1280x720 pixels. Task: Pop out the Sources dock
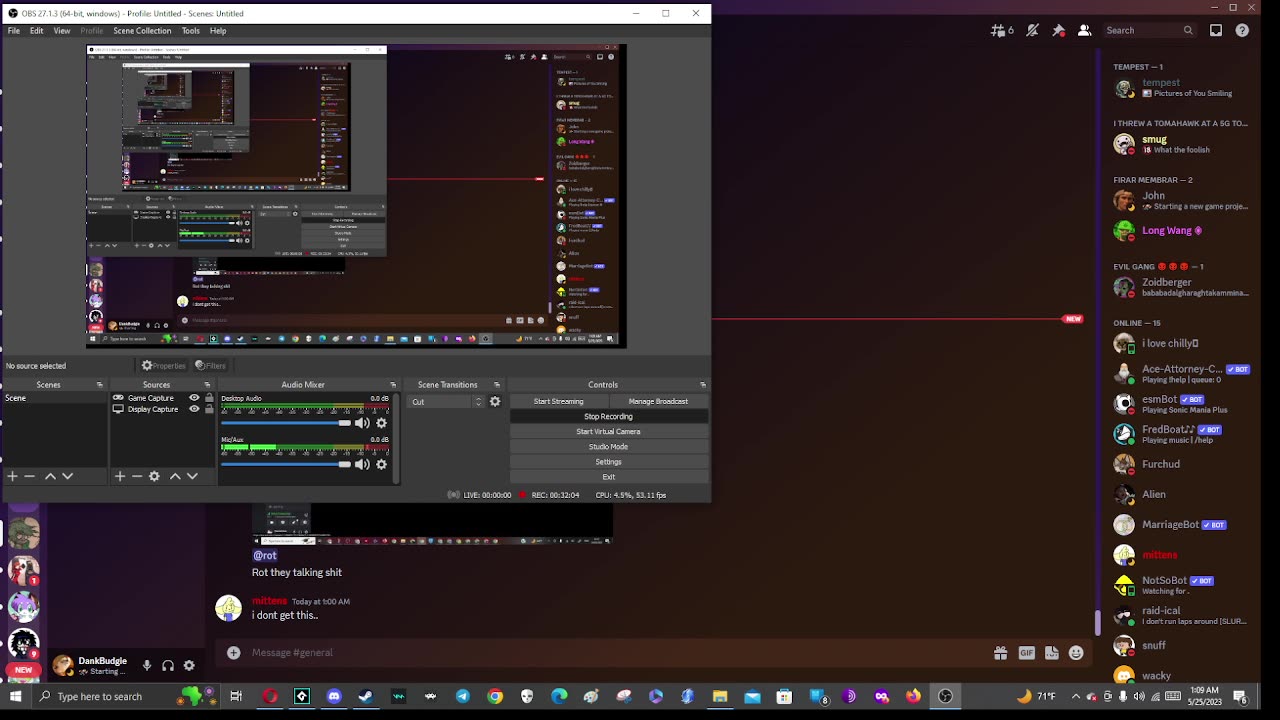pyautogui.click(x=207, y=385)
